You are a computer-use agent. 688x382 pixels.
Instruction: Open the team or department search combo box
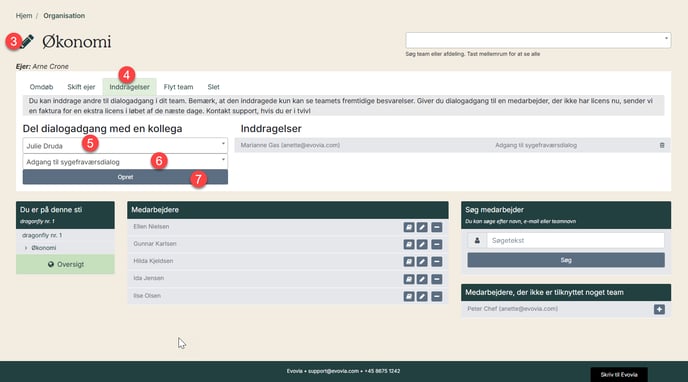[538, 40]
